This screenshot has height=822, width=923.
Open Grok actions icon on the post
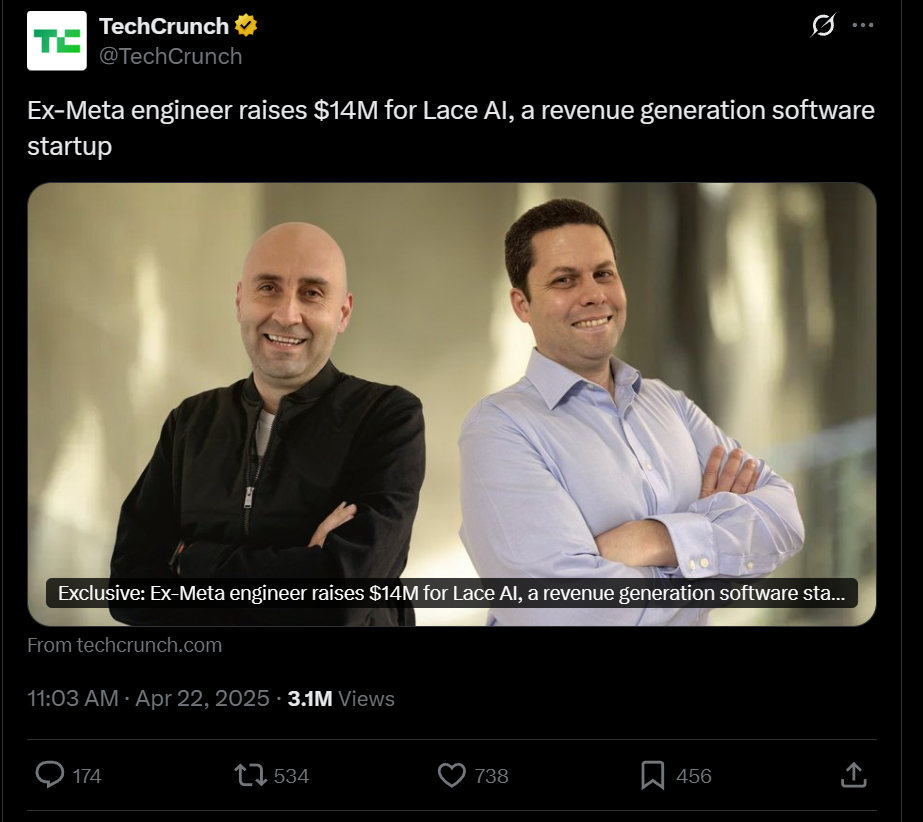pyautogui.click(x=822, y=26)
